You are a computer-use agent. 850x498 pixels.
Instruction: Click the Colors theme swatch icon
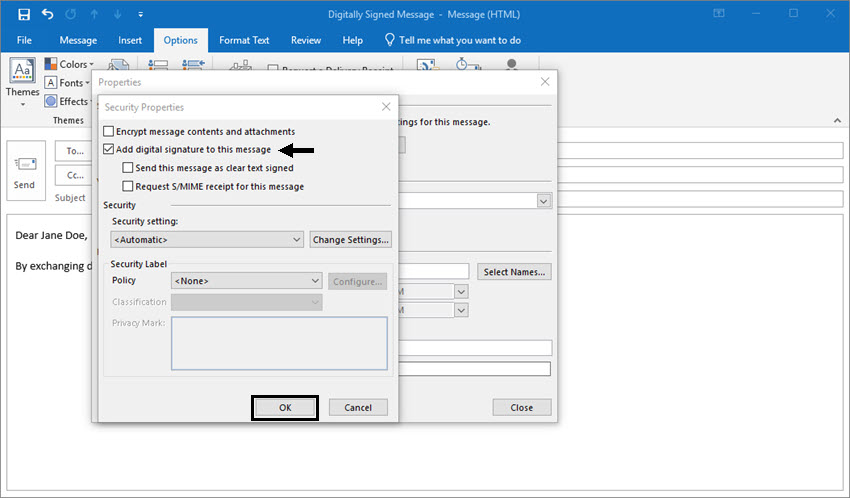click(50, 64)
